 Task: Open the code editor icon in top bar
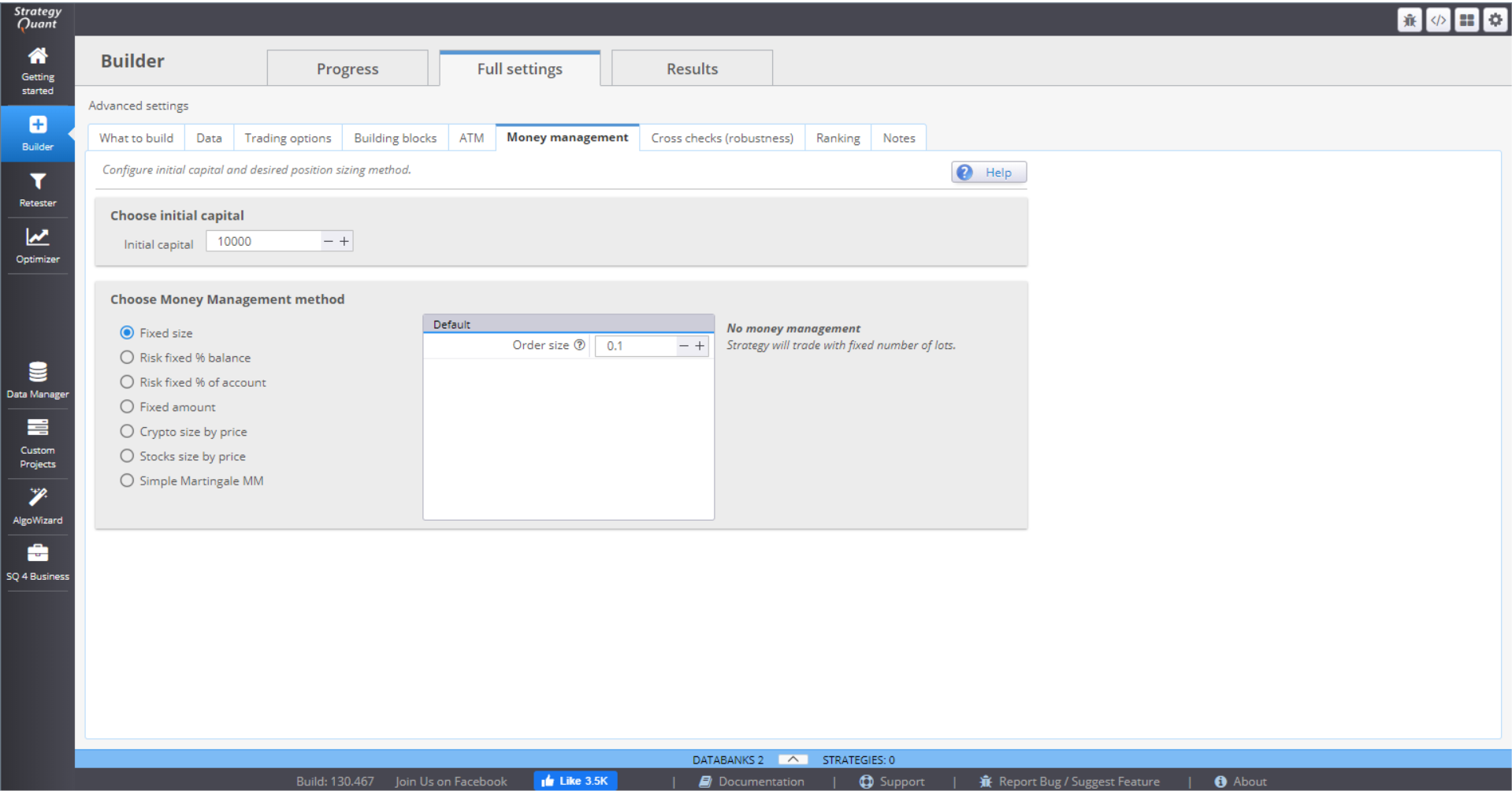click(x=1438, y=20)
